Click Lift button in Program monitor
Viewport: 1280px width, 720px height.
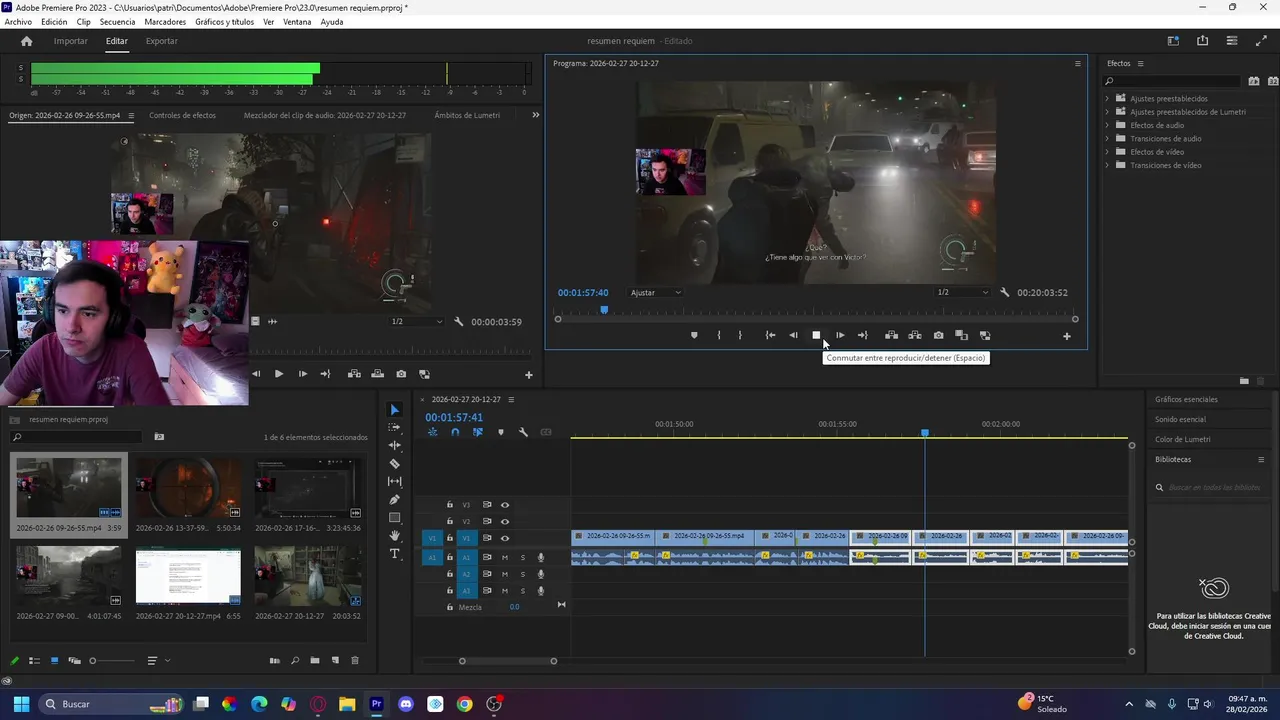point(891,335)
